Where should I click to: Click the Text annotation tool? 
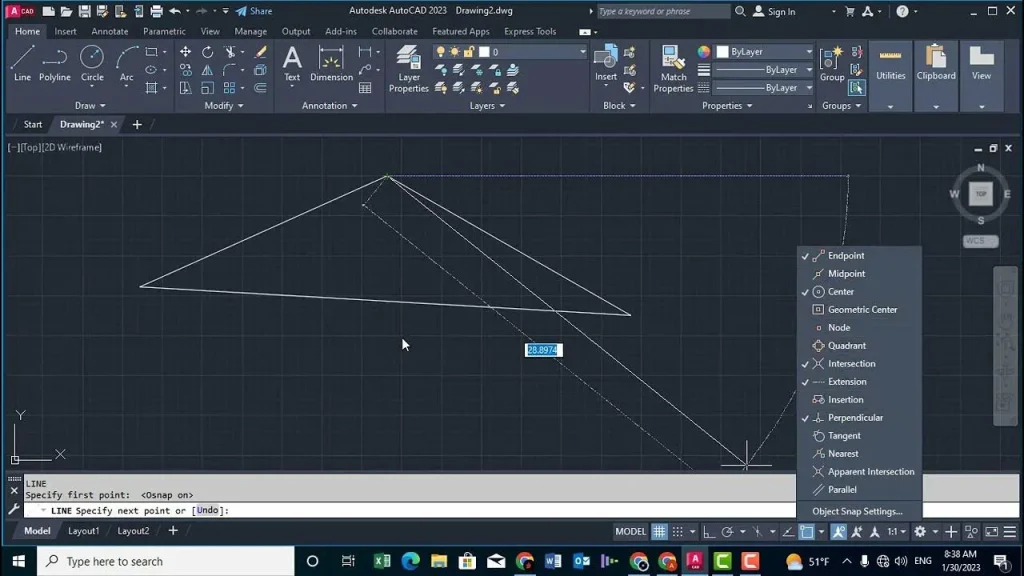(x=292, y=63)
